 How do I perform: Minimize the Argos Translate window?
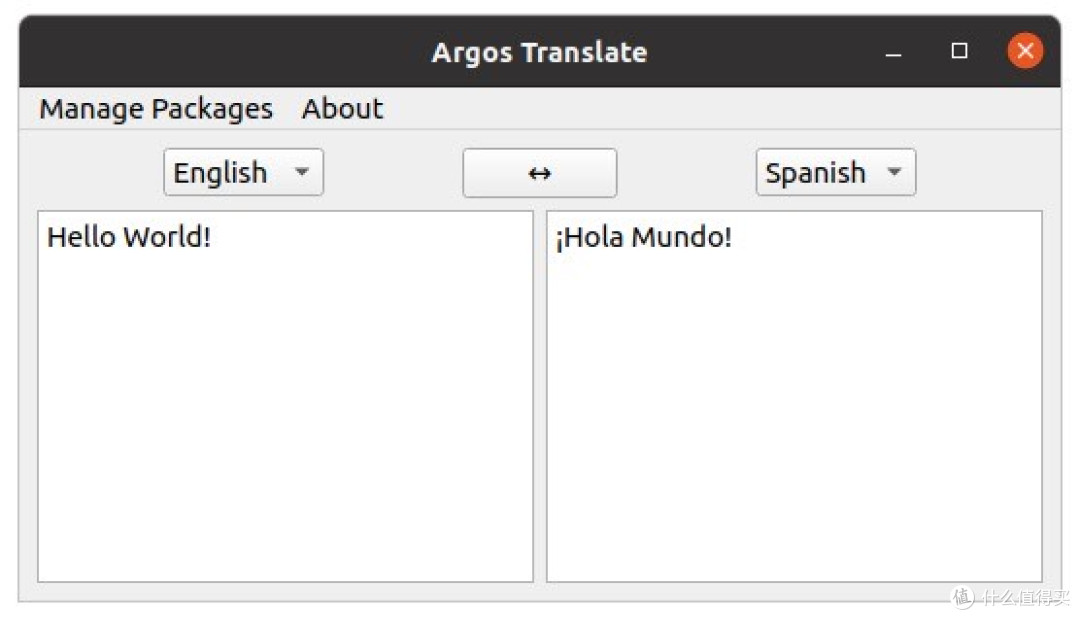893,52
